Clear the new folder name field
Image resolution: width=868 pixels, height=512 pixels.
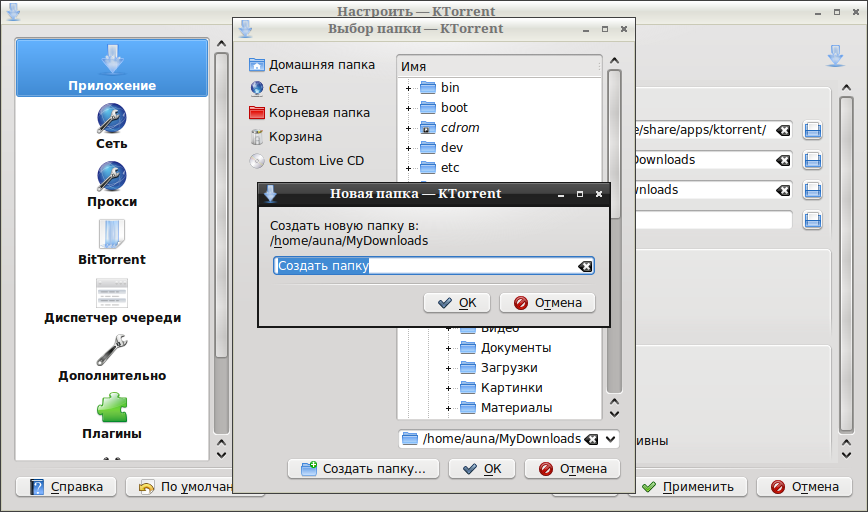[585, 266]
